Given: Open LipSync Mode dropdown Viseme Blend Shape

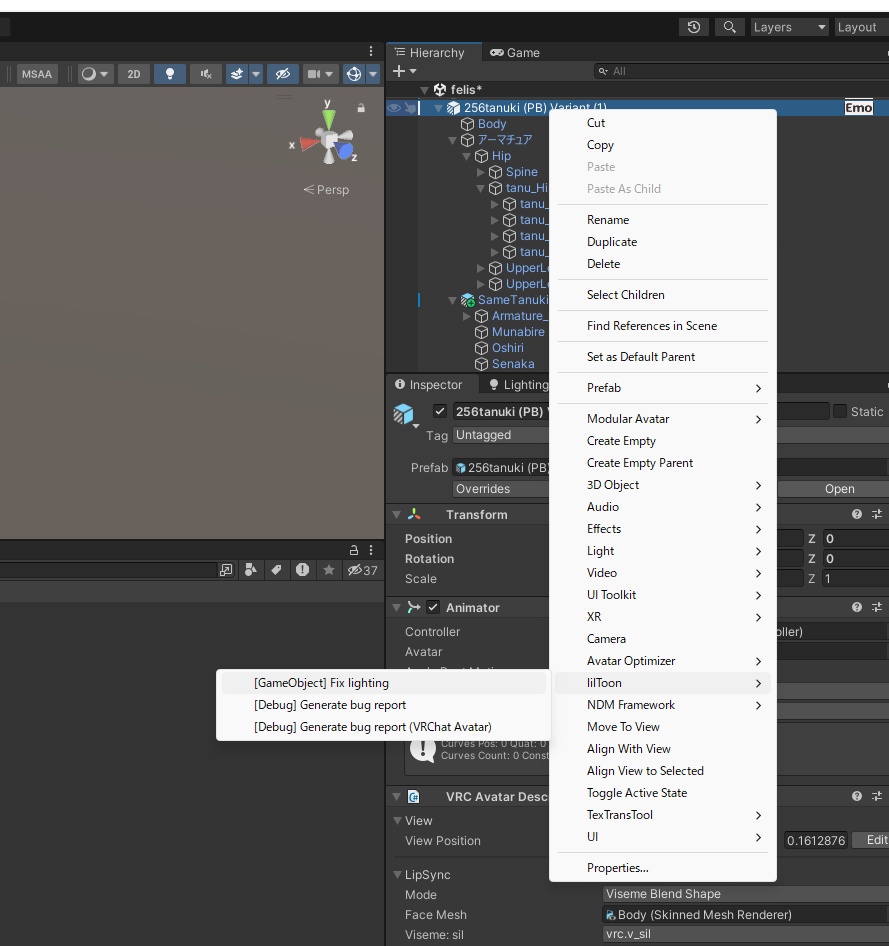Looking at the screenshot, I should click(x=745, y=894).
